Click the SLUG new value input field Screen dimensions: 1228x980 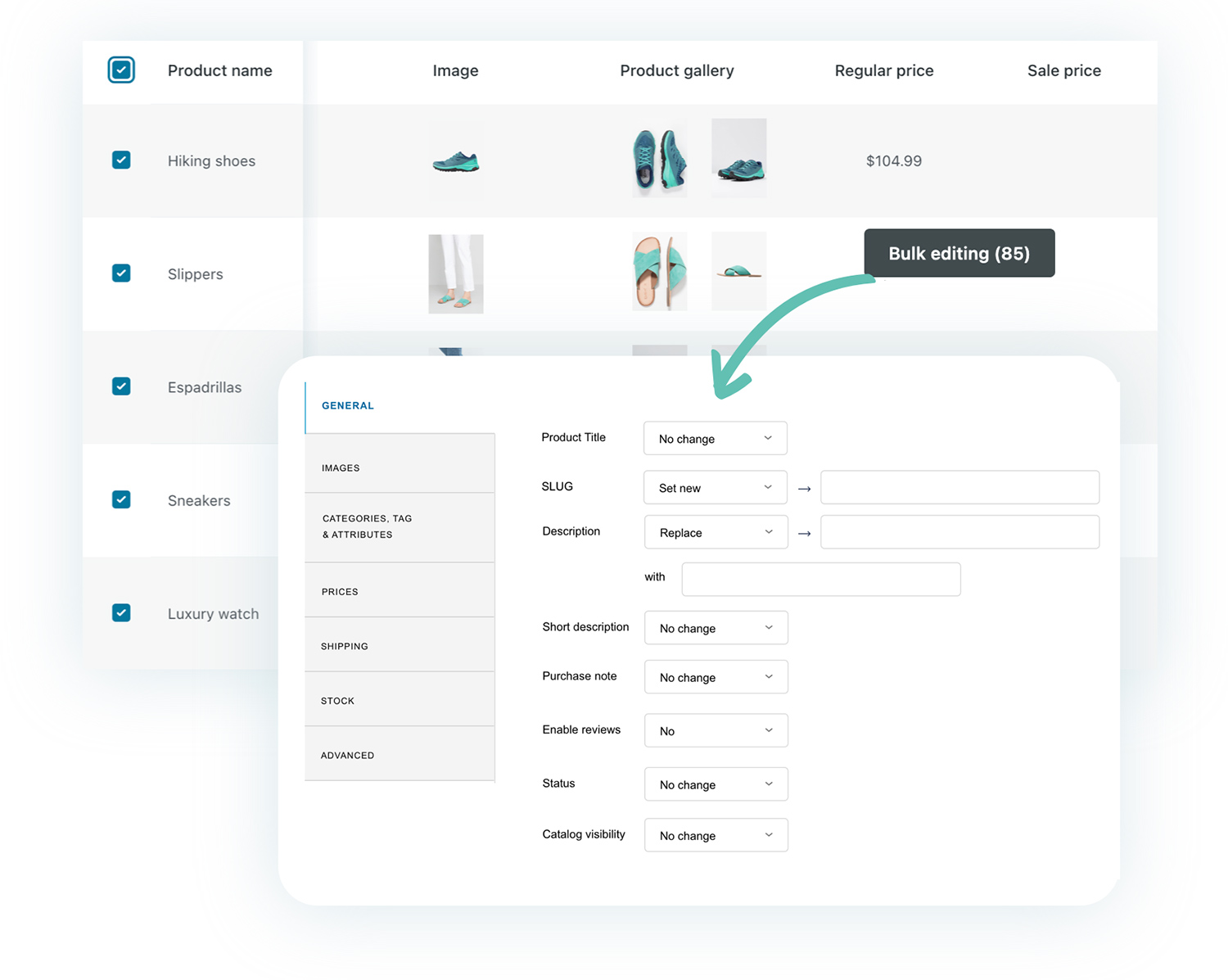coord(959,487)
